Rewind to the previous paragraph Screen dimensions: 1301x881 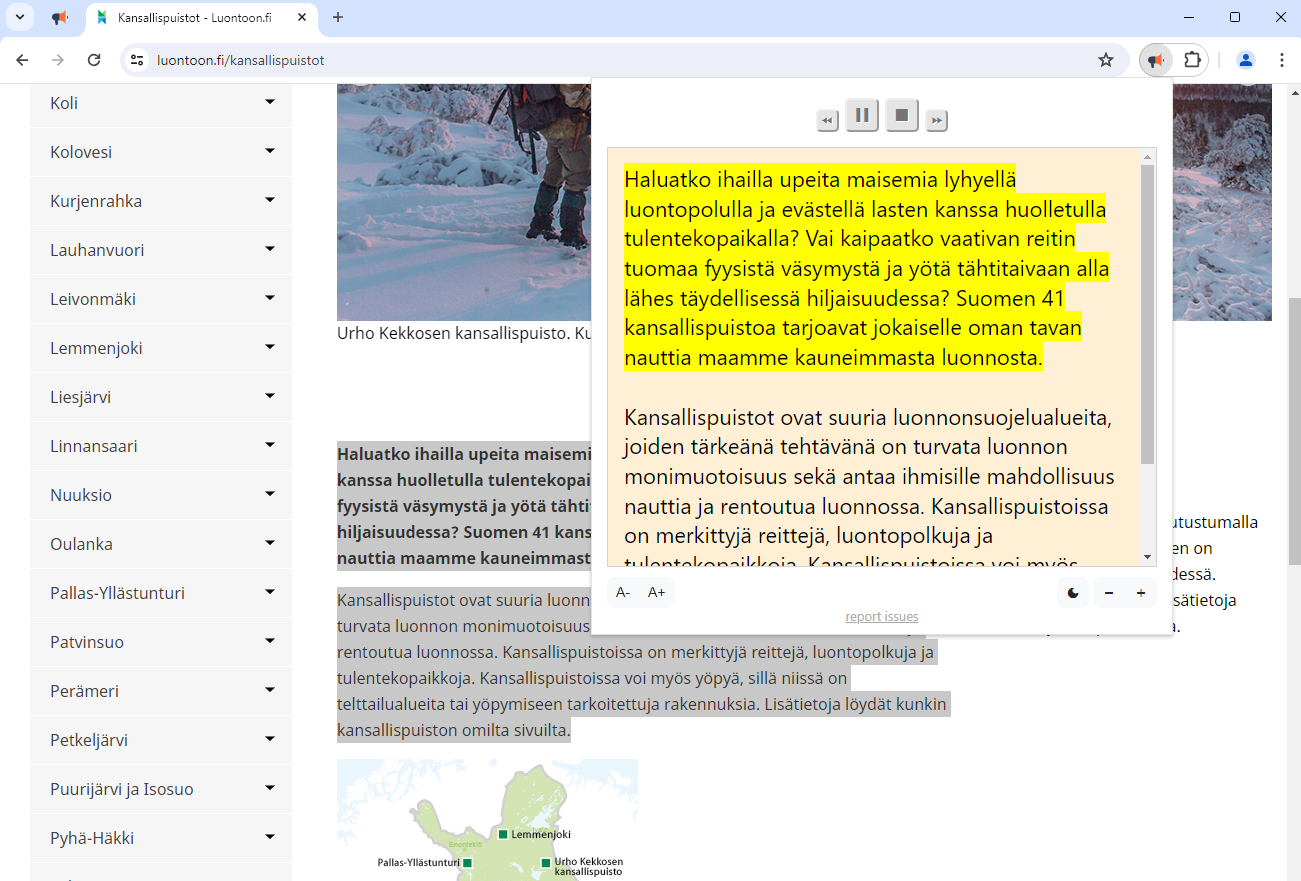tap(827, 121)
